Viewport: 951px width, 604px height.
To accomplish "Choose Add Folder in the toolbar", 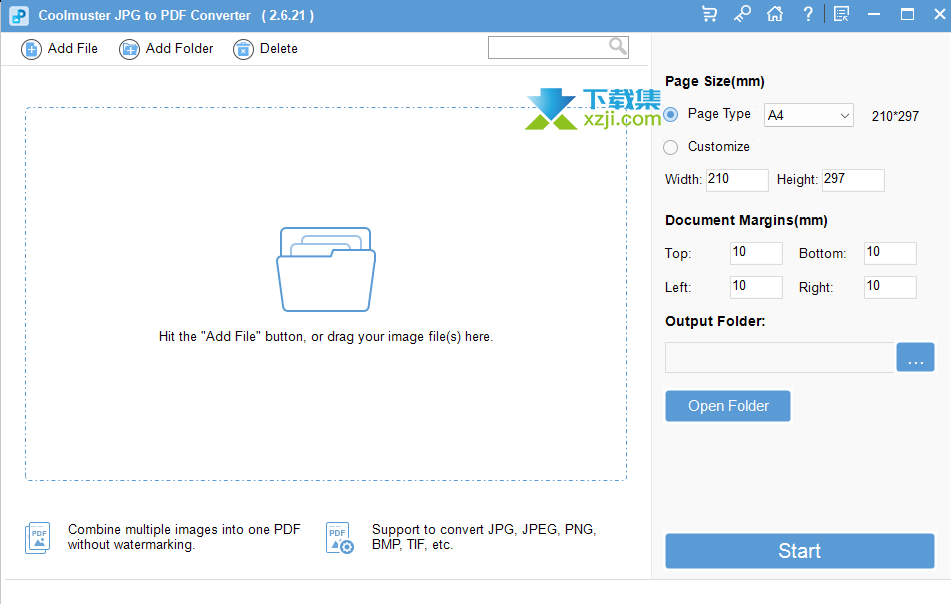I will click(166, 49).
